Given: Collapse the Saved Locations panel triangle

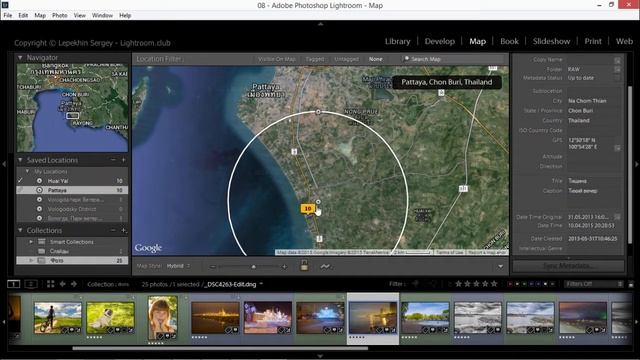Looking at the screenshot, I should [20, 160].
